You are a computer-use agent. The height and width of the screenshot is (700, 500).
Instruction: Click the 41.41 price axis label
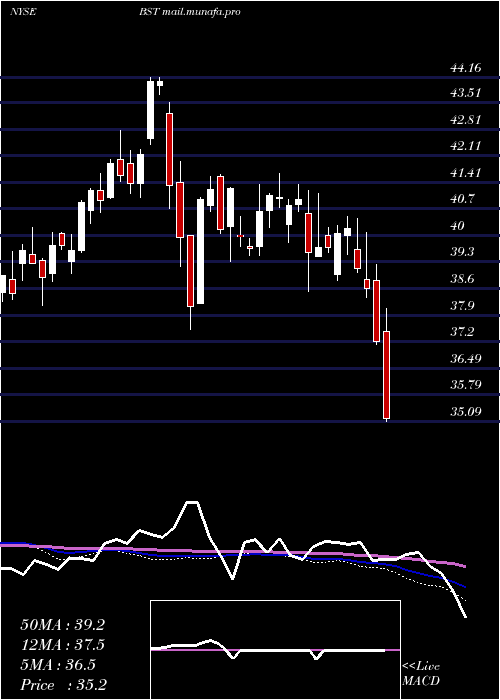466,173
